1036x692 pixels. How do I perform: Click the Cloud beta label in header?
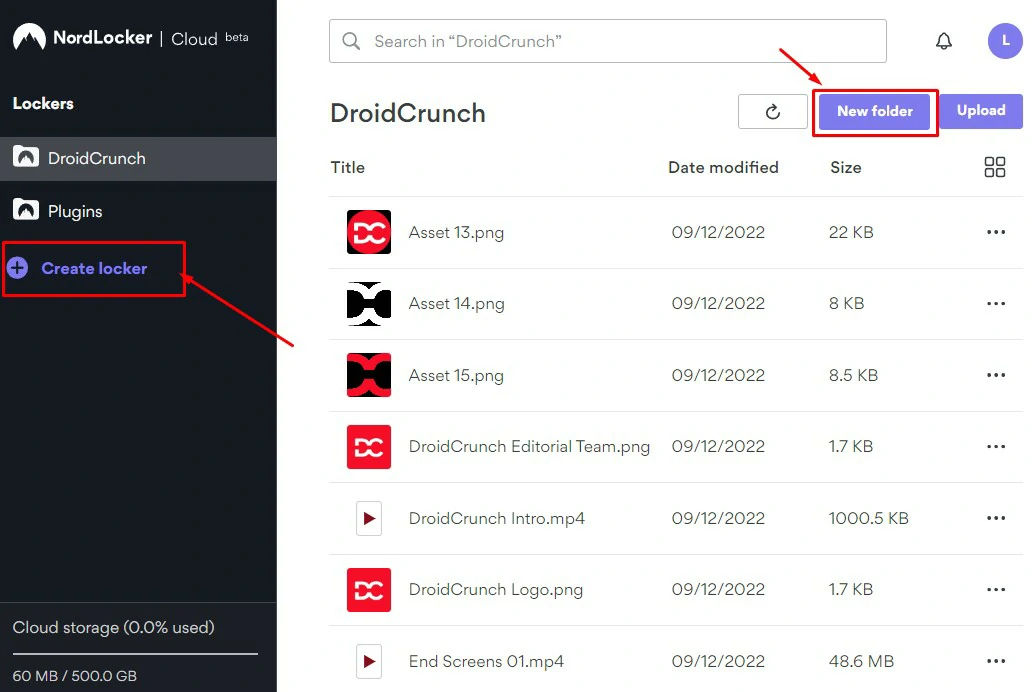tap(209, 38)
